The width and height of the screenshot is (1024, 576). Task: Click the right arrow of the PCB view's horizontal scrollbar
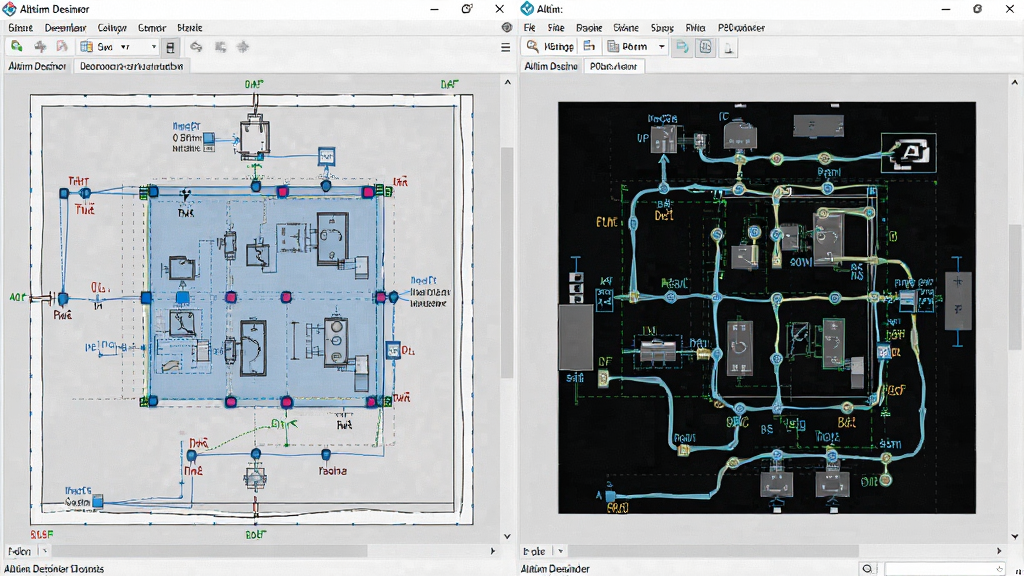[999, 551]
